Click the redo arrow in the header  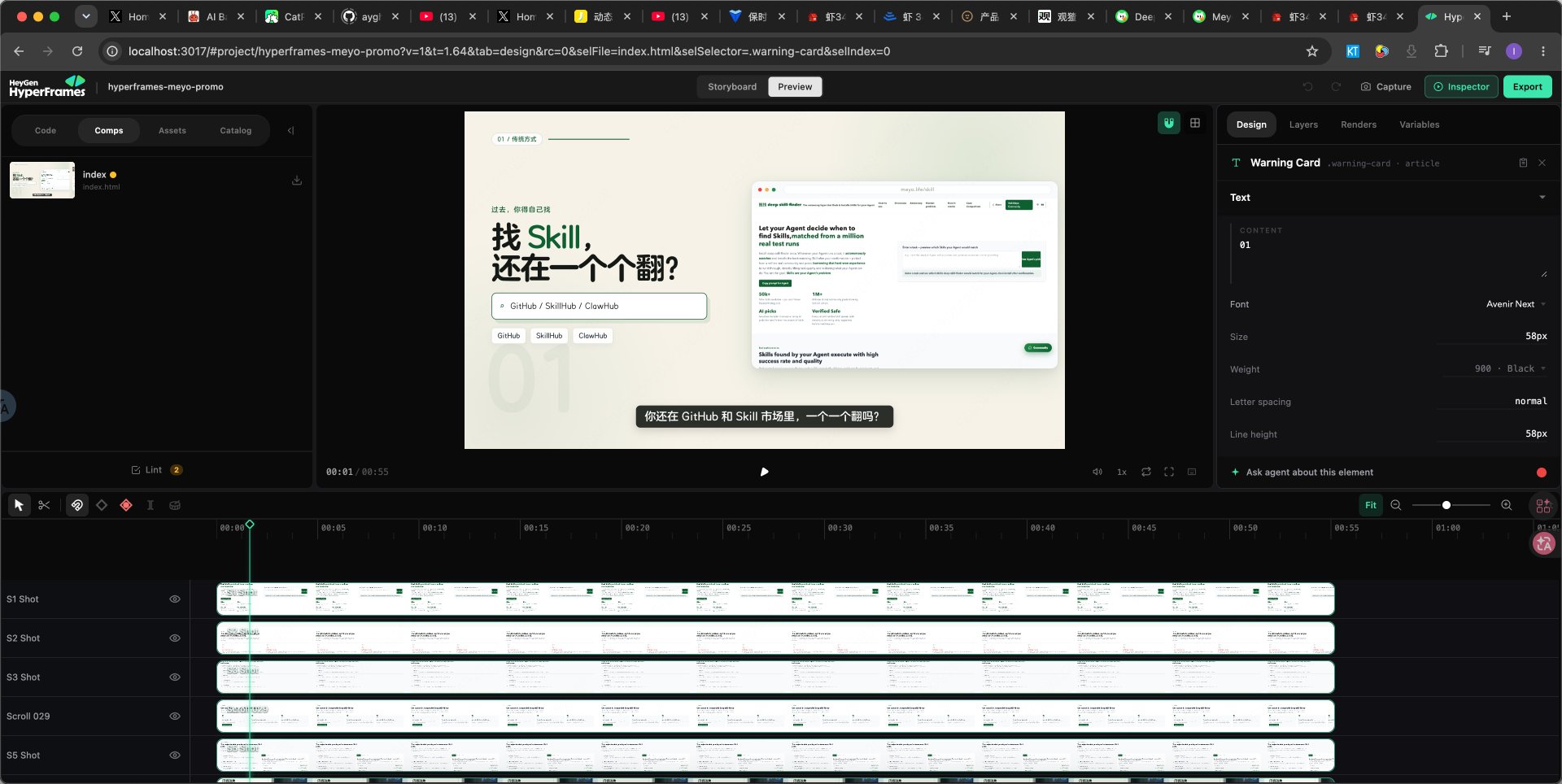click(1336, 86)
